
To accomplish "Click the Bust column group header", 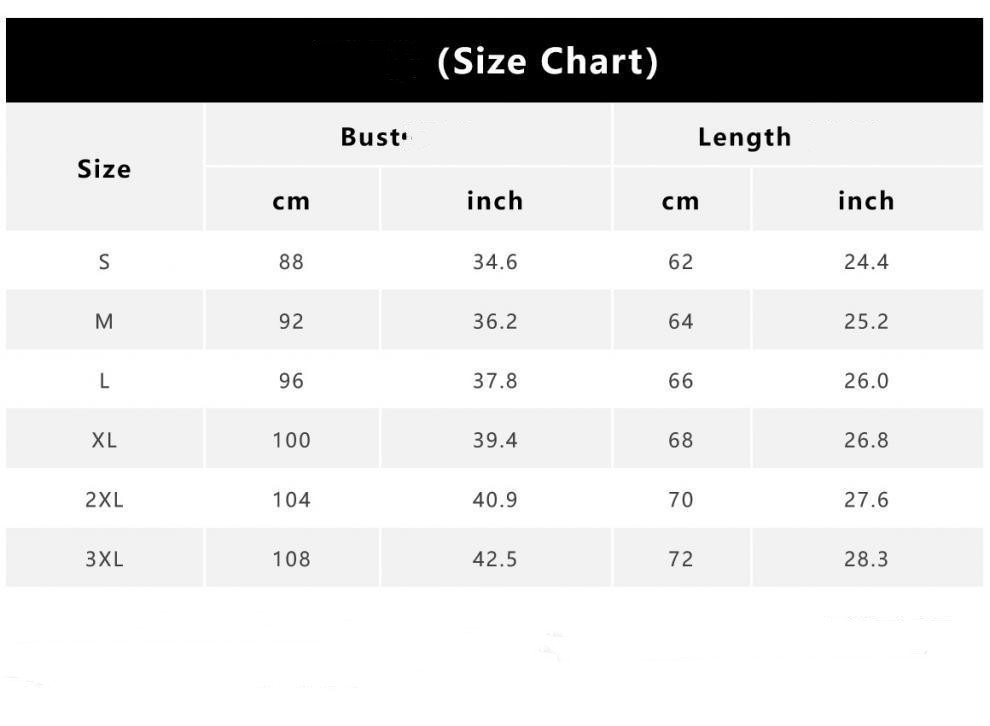I will pyautogui.click(x=375, y=137).
